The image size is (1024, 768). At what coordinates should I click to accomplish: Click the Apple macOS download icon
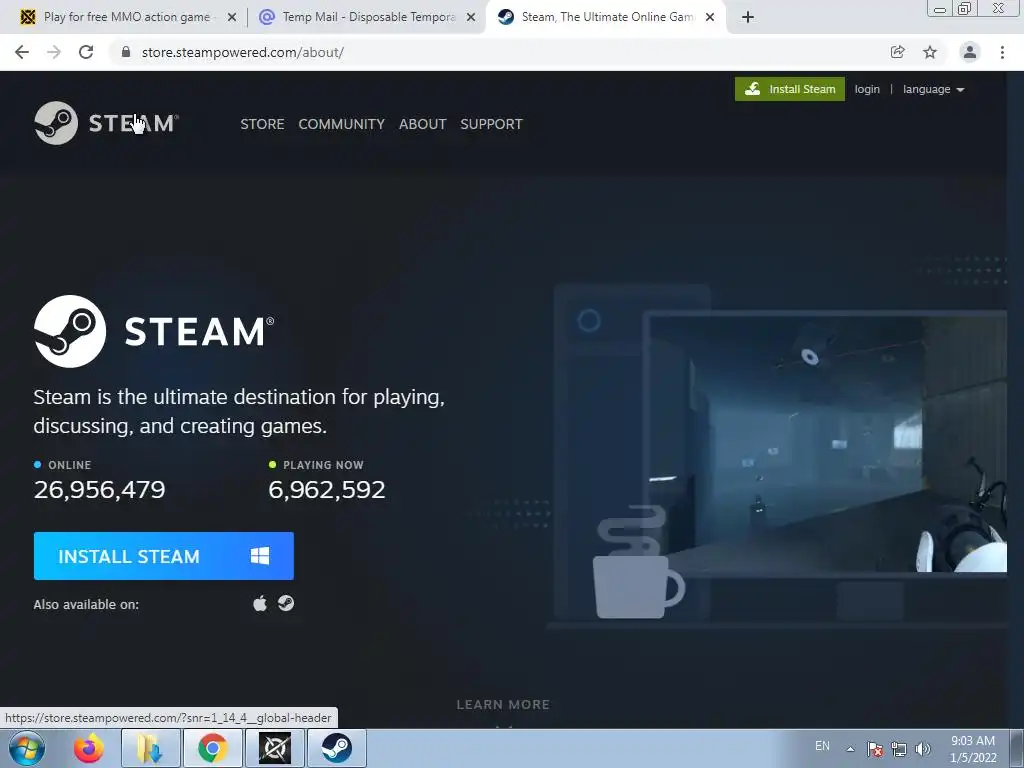tap(260, 603)
